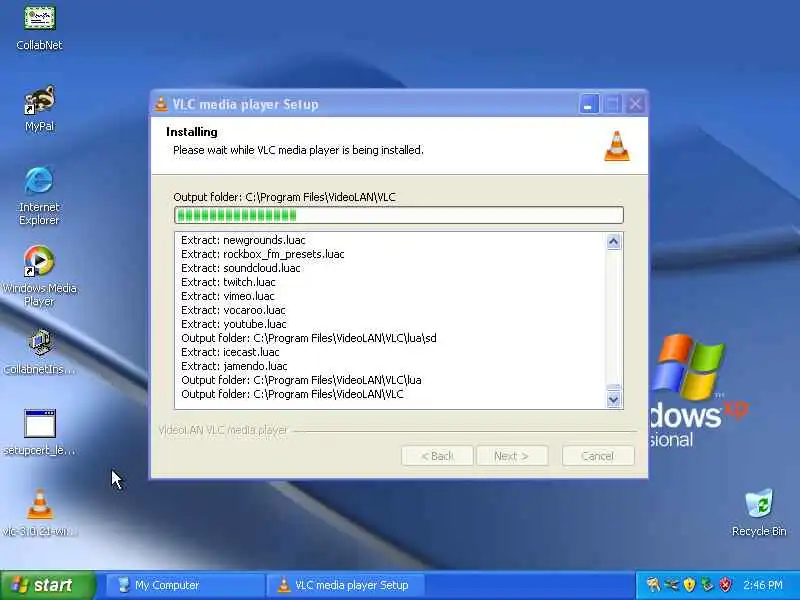The height and width of the screenshot is (600, 800).
Task: Select the collabnetIns... desktop icon
Action: pos(39,352)
